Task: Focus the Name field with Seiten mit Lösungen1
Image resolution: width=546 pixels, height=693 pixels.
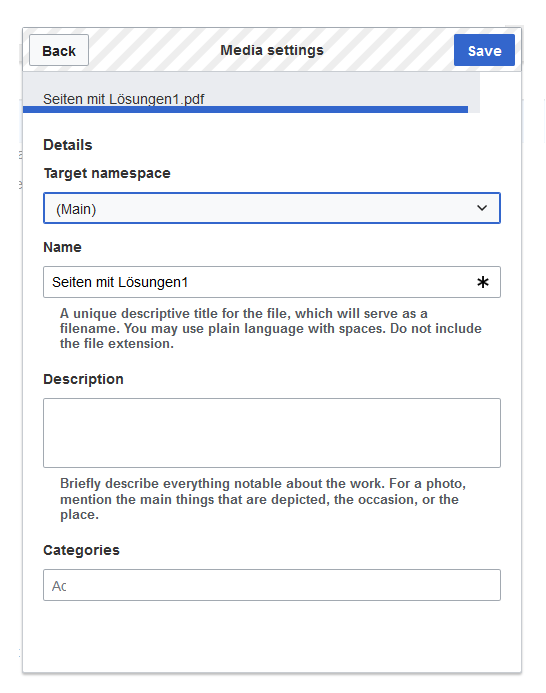Action: (272, 282)
